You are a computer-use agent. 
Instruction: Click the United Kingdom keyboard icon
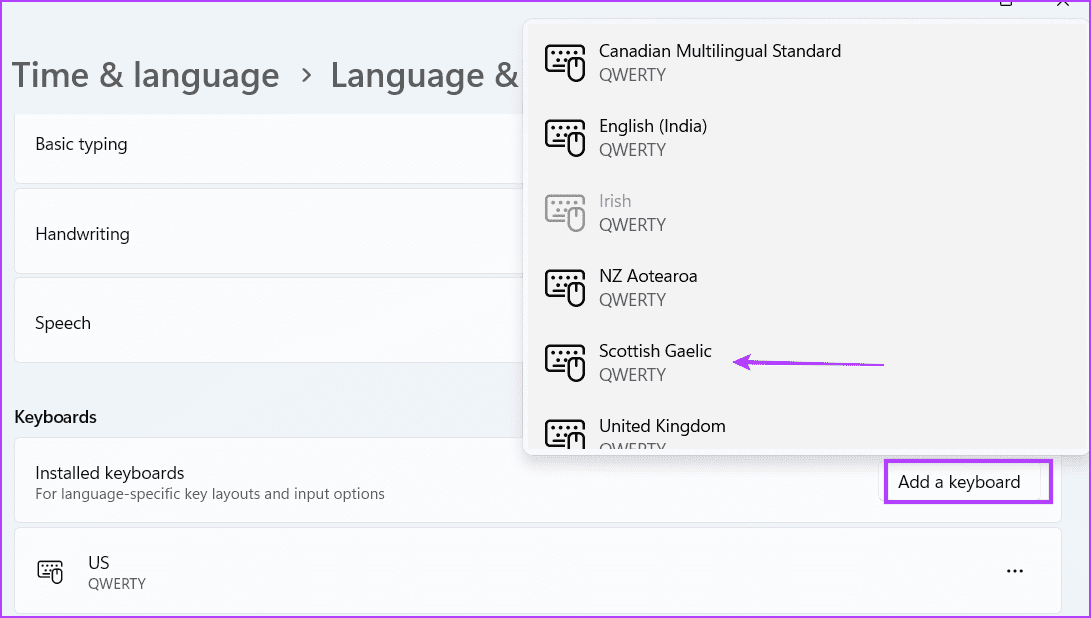(x=564, y=434)
